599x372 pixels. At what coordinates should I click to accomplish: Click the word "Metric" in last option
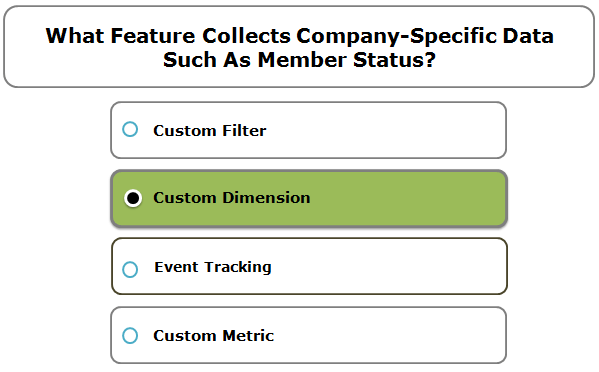point(248,336)
